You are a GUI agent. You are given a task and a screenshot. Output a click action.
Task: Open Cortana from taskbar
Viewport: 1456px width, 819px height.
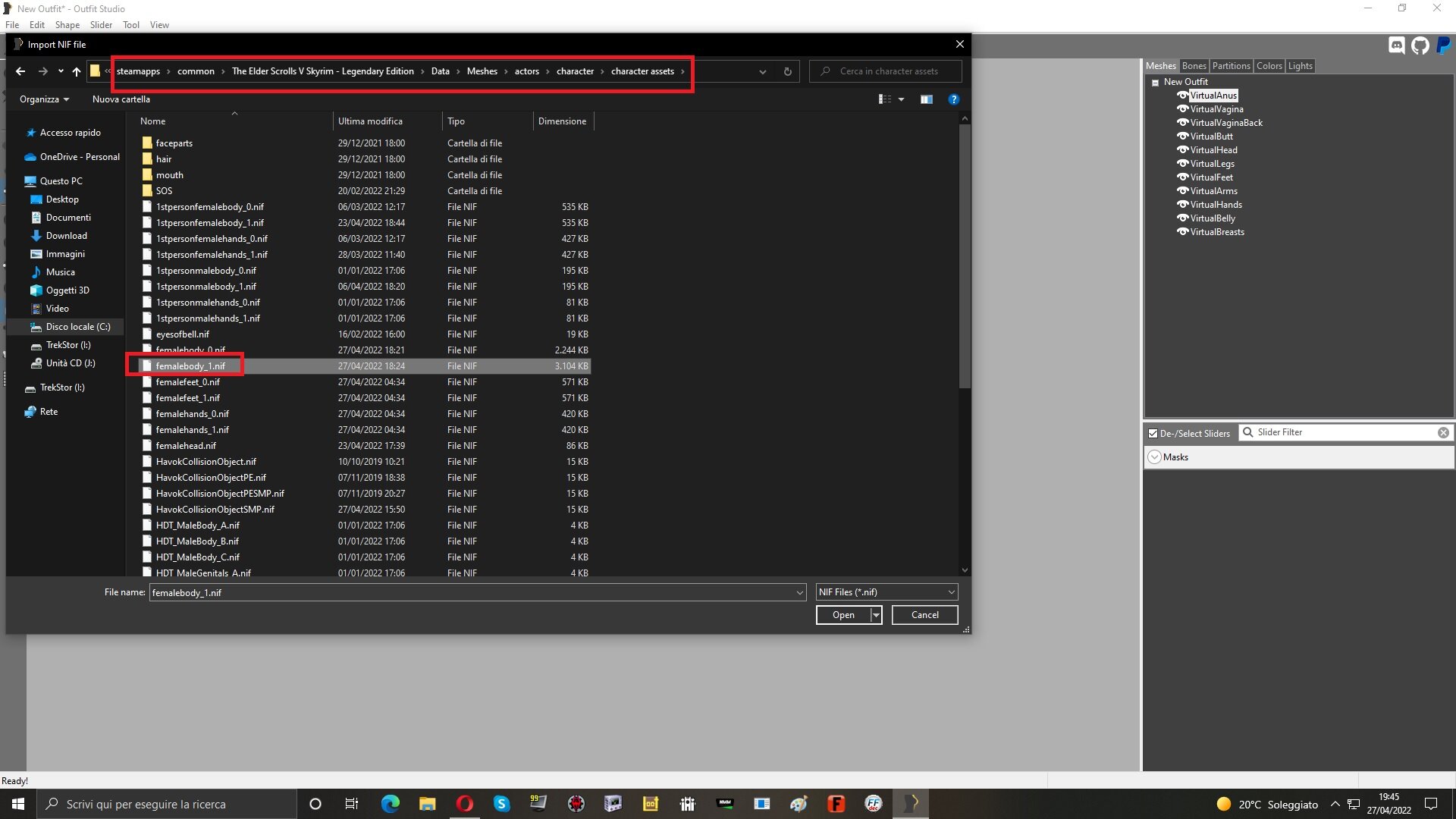315,804
